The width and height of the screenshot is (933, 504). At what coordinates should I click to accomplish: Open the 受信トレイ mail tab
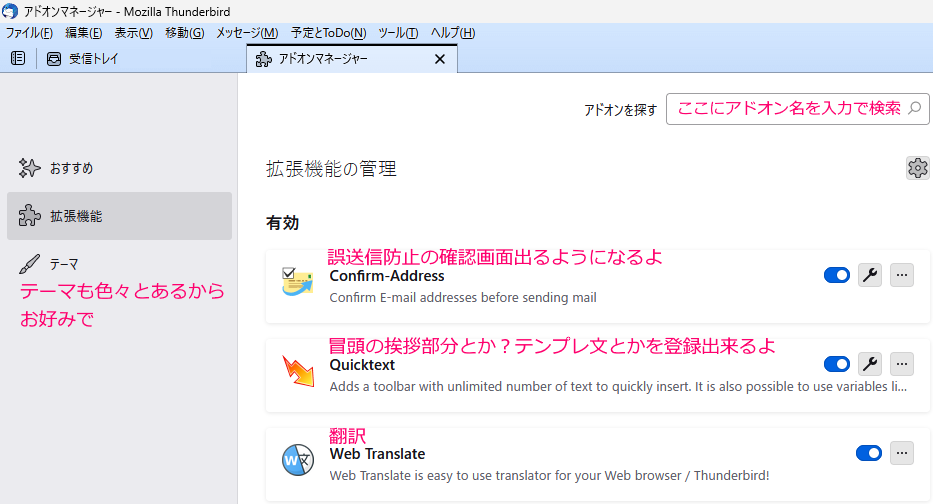(83, 59)
